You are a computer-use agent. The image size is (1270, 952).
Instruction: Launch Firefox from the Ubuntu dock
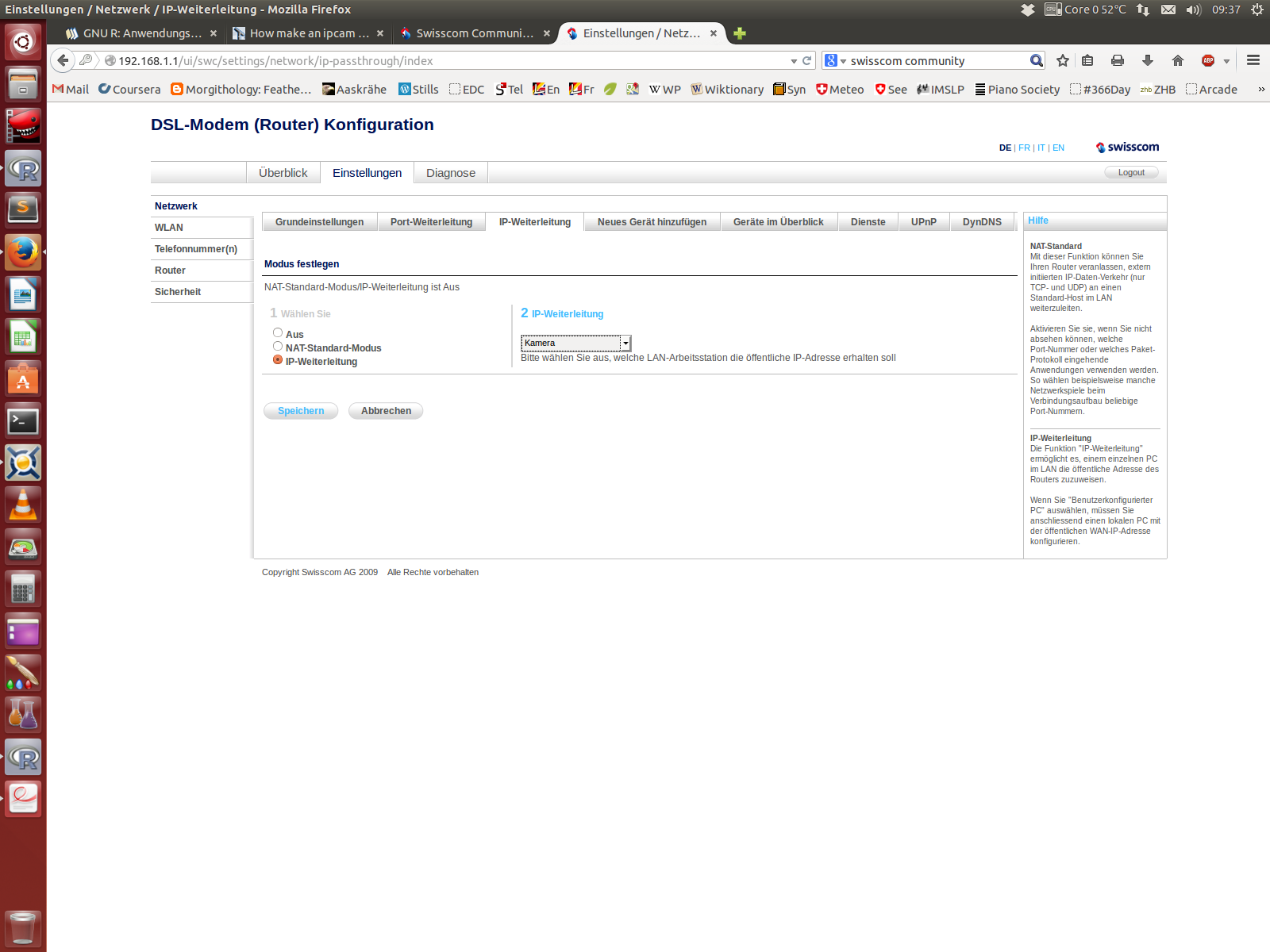click(x=23, y=252)
